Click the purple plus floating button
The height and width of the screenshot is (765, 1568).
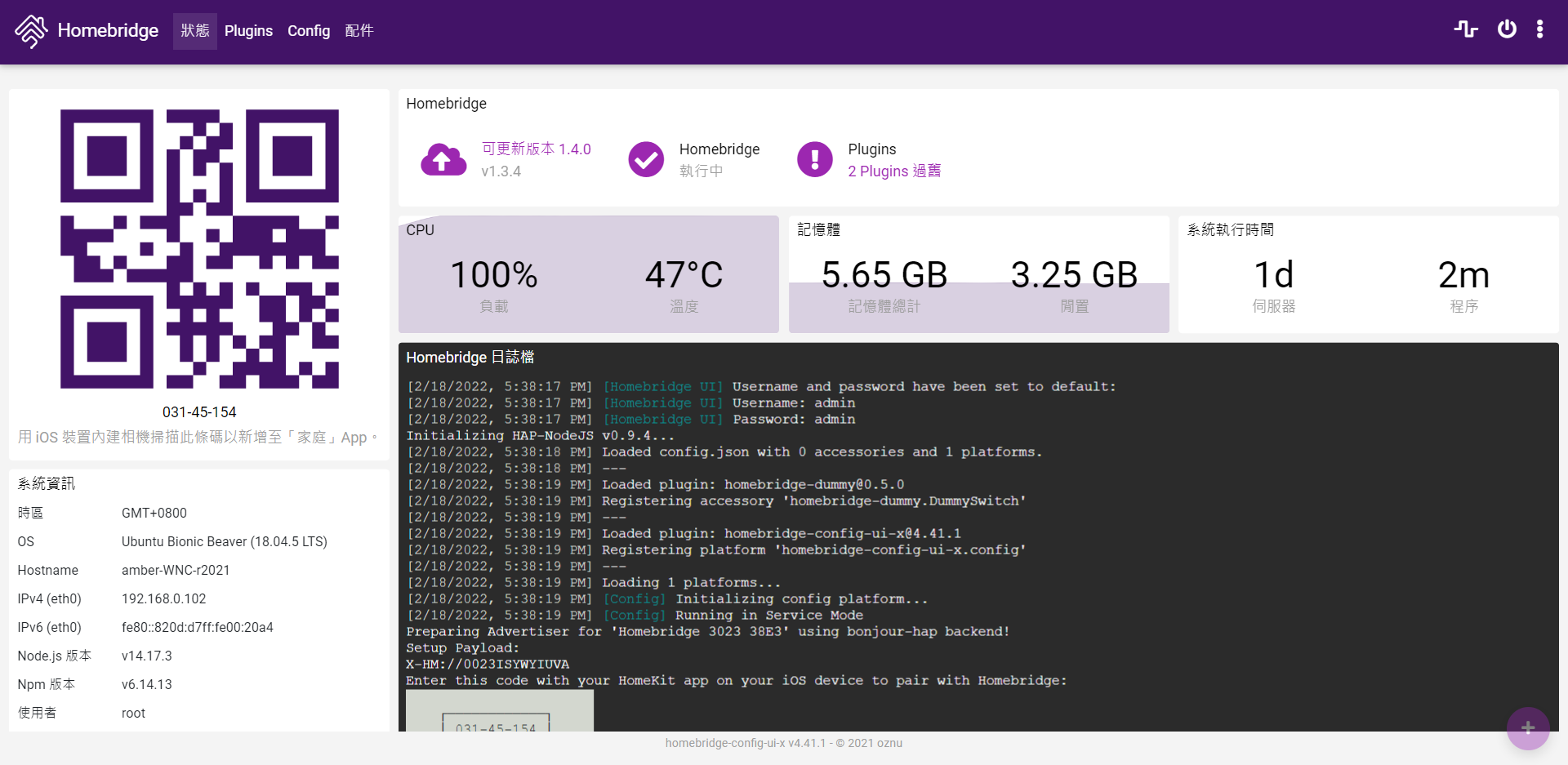1528,727
